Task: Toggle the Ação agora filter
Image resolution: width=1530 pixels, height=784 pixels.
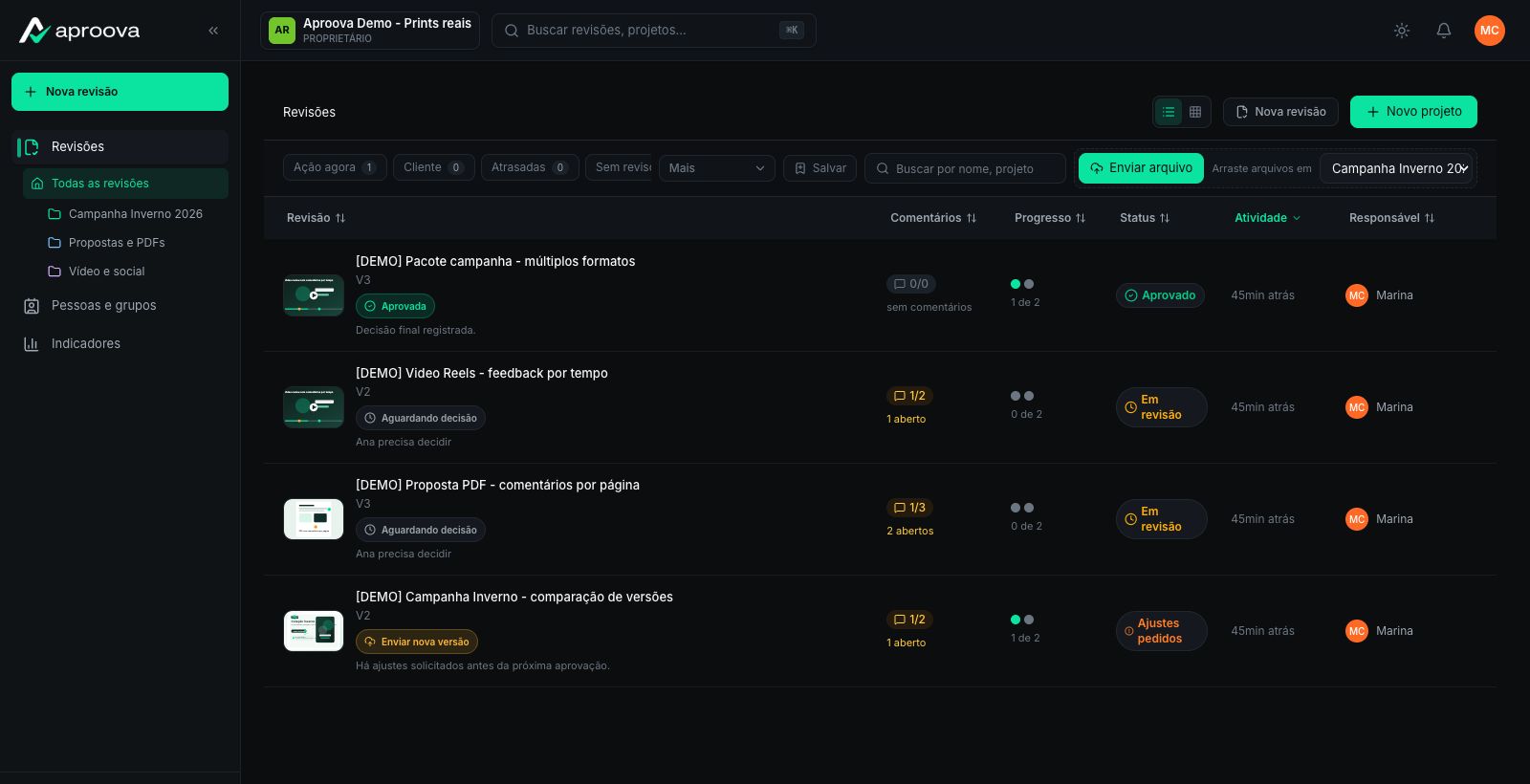Action: tap(335, 167)
